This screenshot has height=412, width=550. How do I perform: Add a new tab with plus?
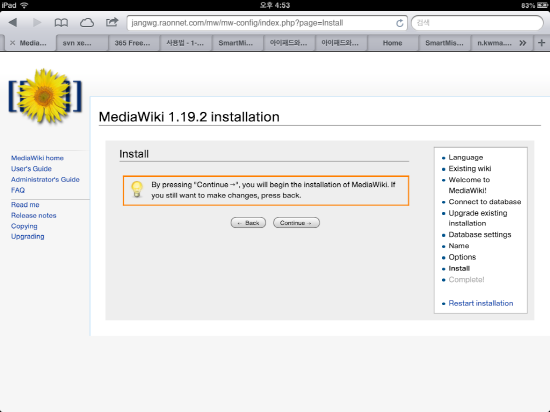[541, 43]
